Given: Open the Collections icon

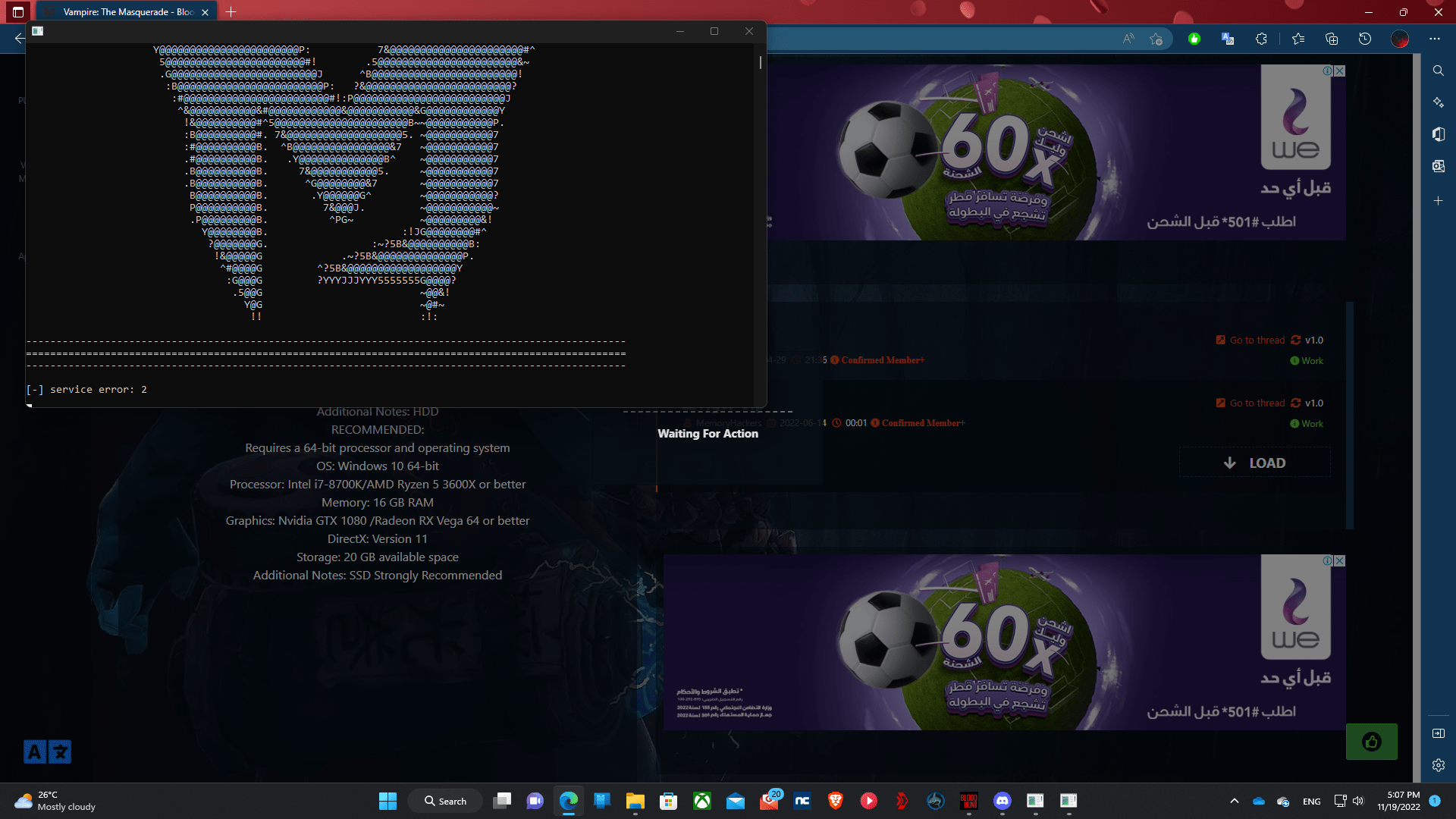Looking at the screenshot, I should [1332, 39].
